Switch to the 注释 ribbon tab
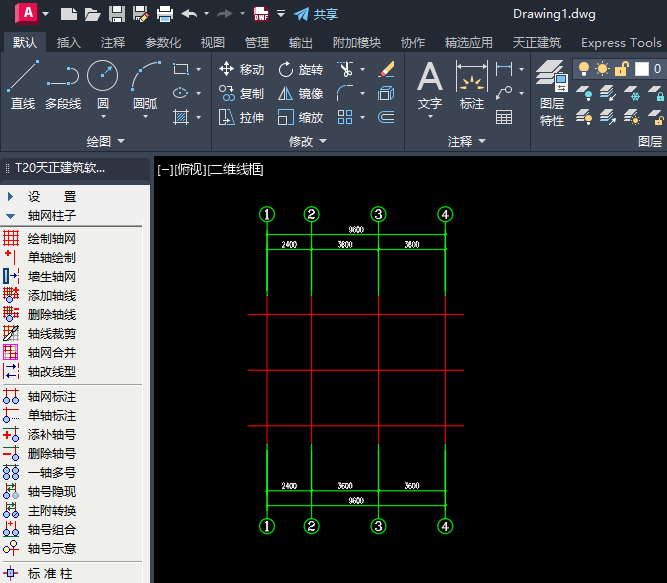 (x=113, y=43)
